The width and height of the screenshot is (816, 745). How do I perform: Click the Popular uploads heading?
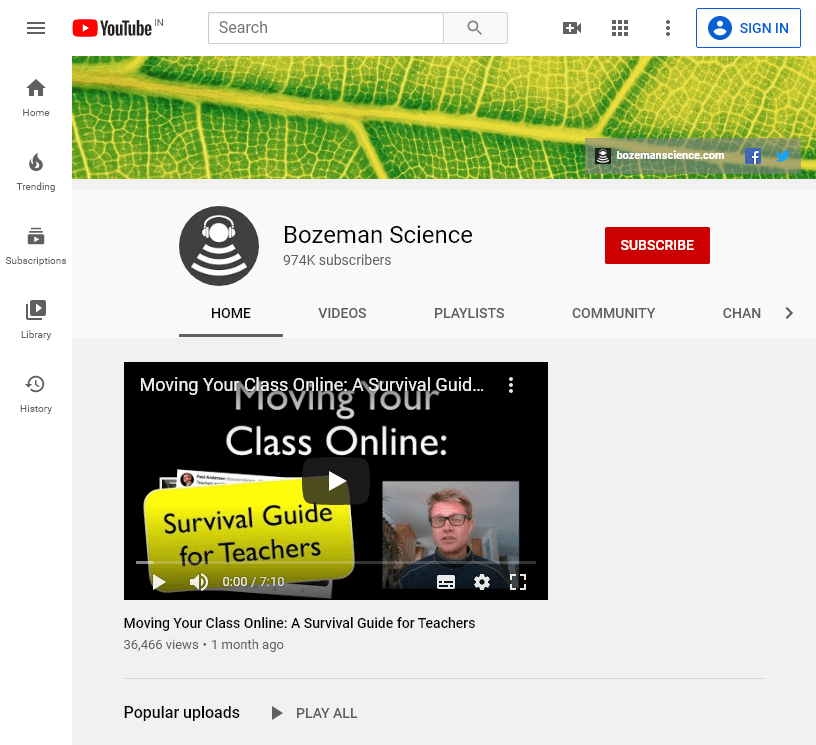(182, 712)
